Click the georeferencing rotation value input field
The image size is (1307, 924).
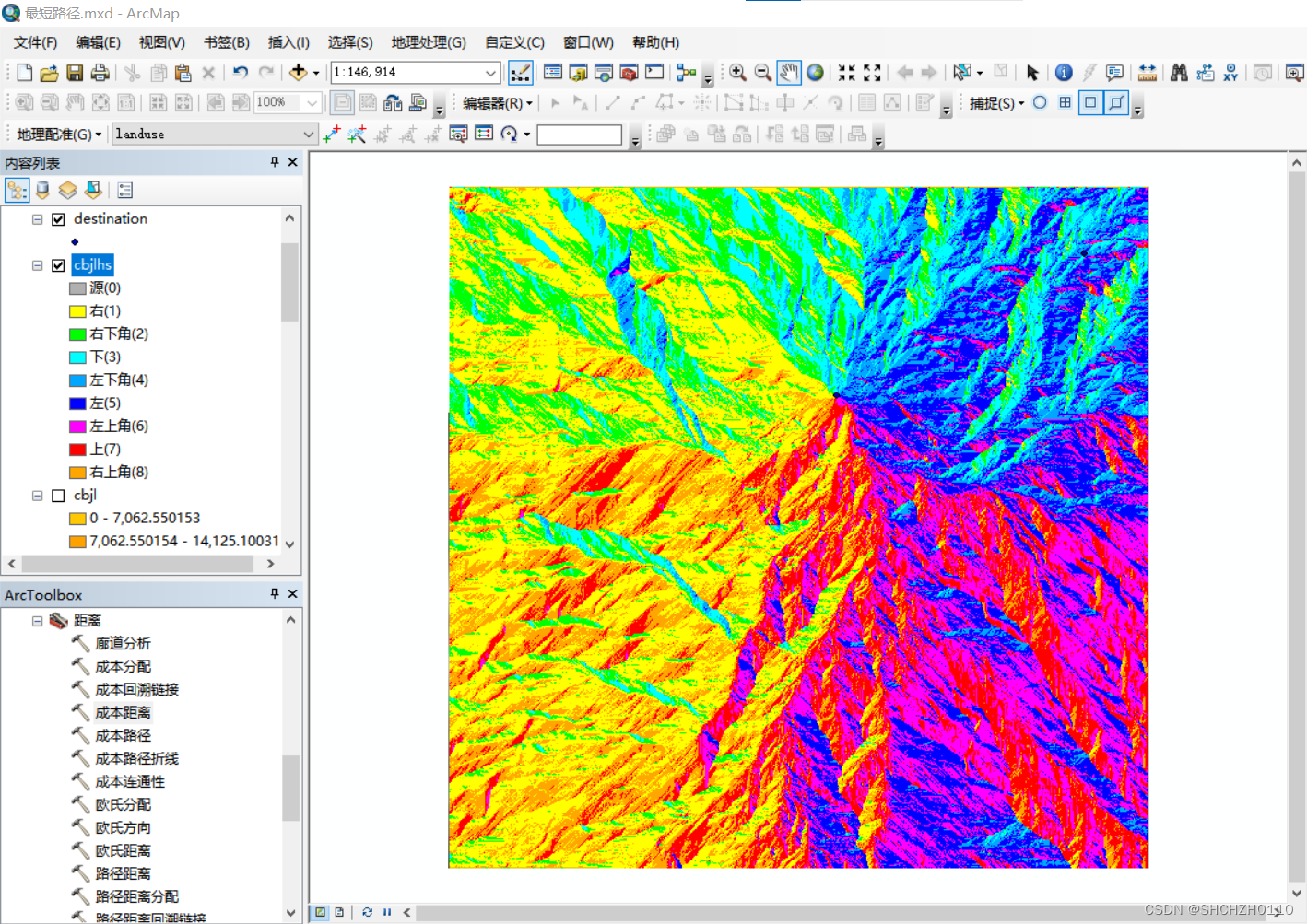coord(580,135)
